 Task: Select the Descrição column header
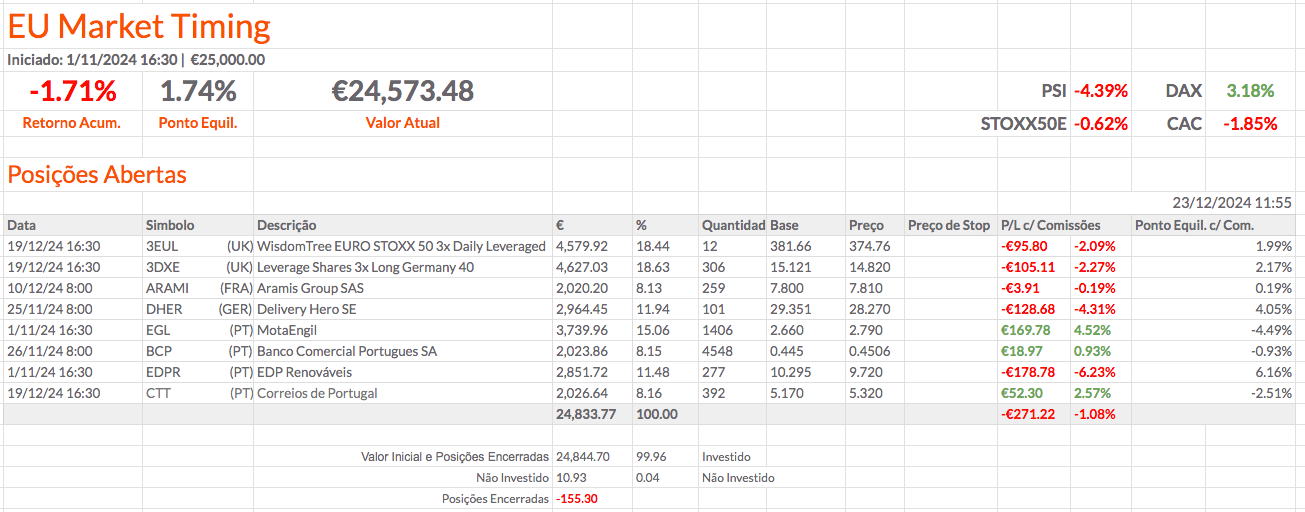(287, 225)
